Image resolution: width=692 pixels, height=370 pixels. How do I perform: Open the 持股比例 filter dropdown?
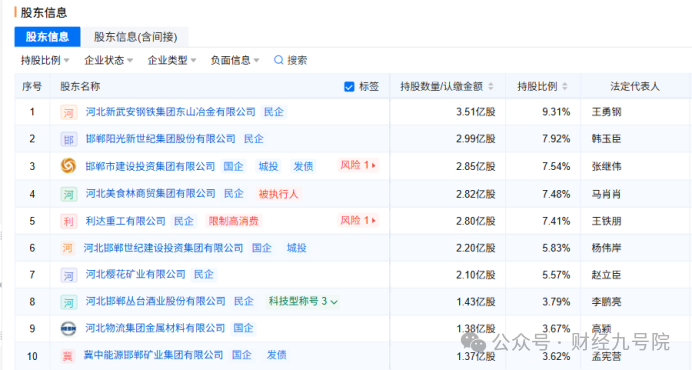tap(45, 60)
